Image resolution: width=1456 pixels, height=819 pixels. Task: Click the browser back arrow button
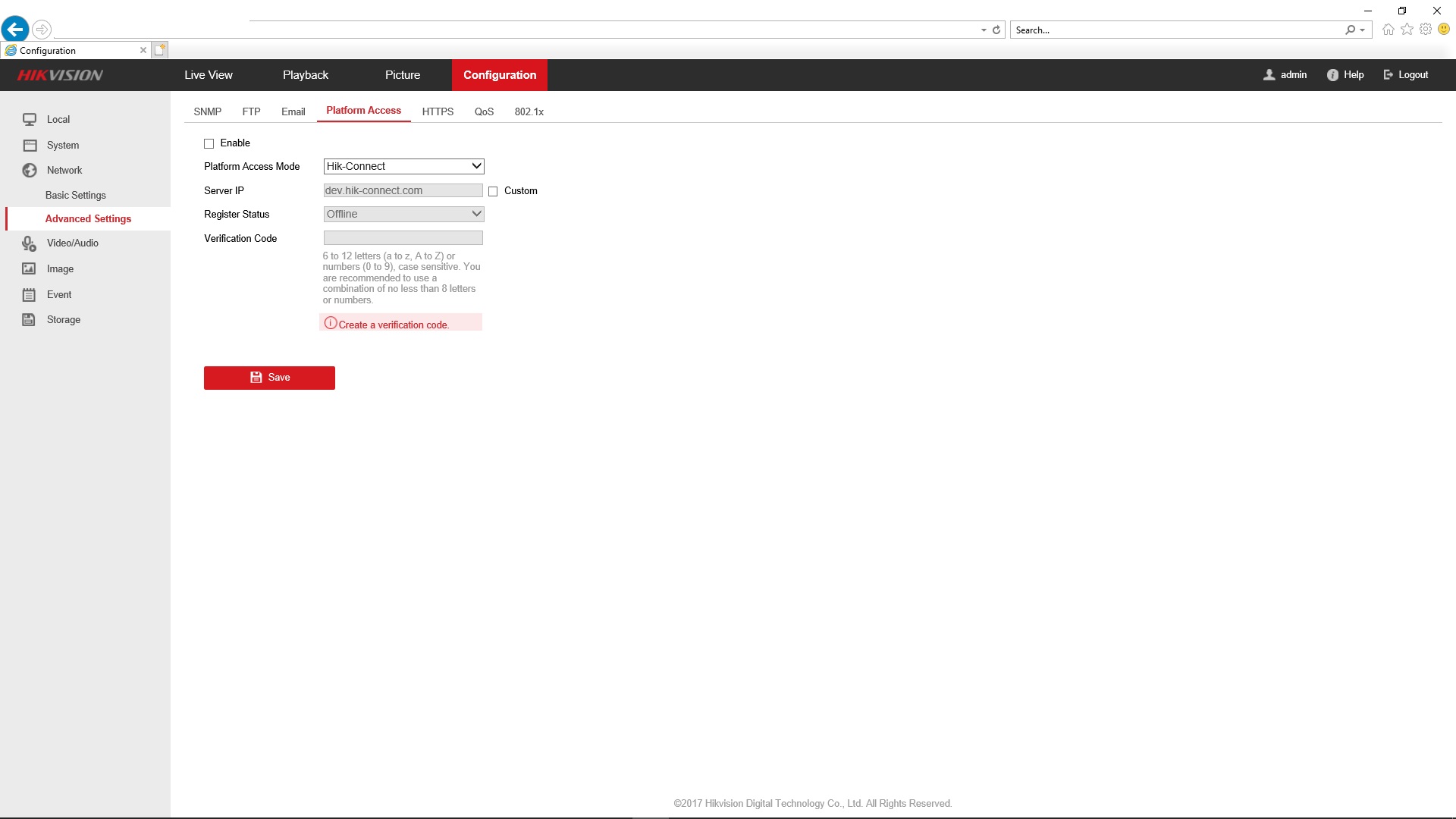click(x=15, y=30)
